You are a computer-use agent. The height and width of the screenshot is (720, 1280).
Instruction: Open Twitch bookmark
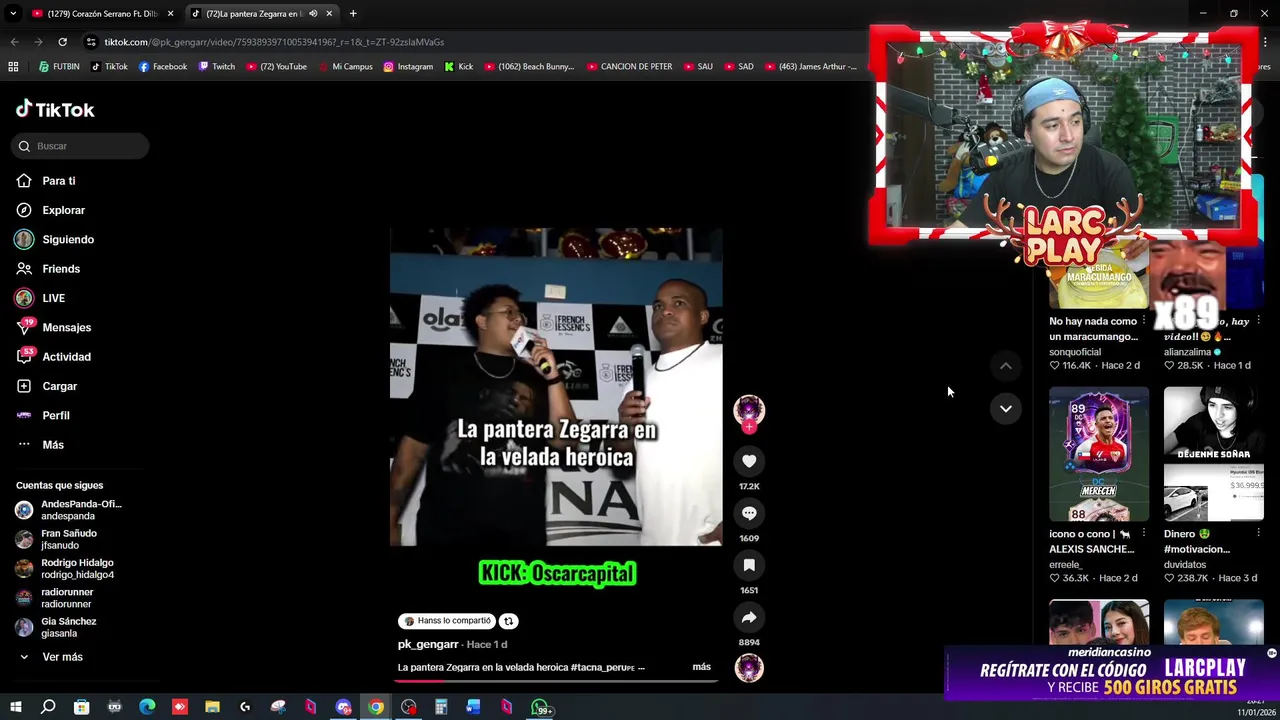pyautogui.click(x=217, y=67)
